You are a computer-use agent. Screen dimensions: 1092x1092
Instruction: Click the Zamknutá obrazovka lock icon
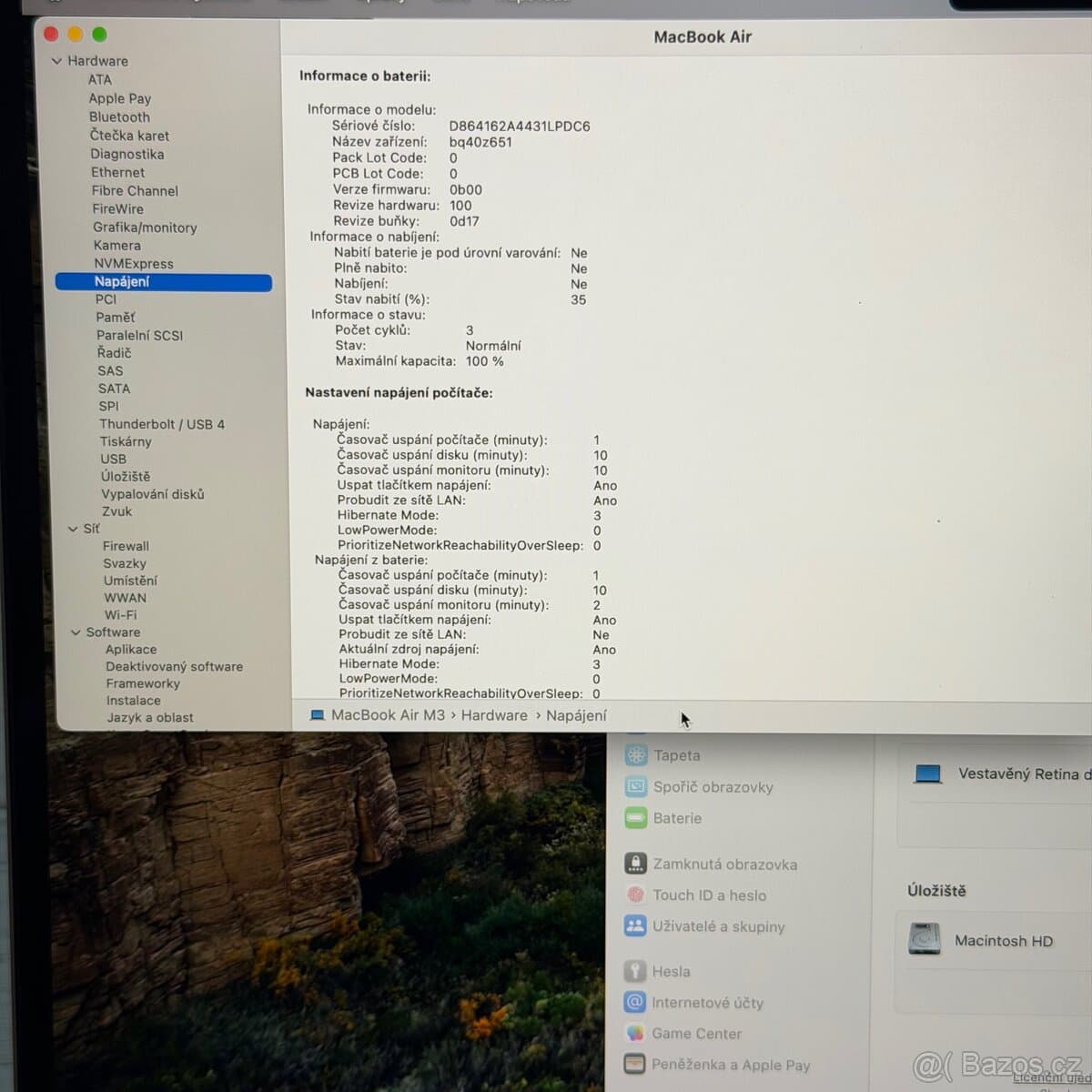(635, 864)
